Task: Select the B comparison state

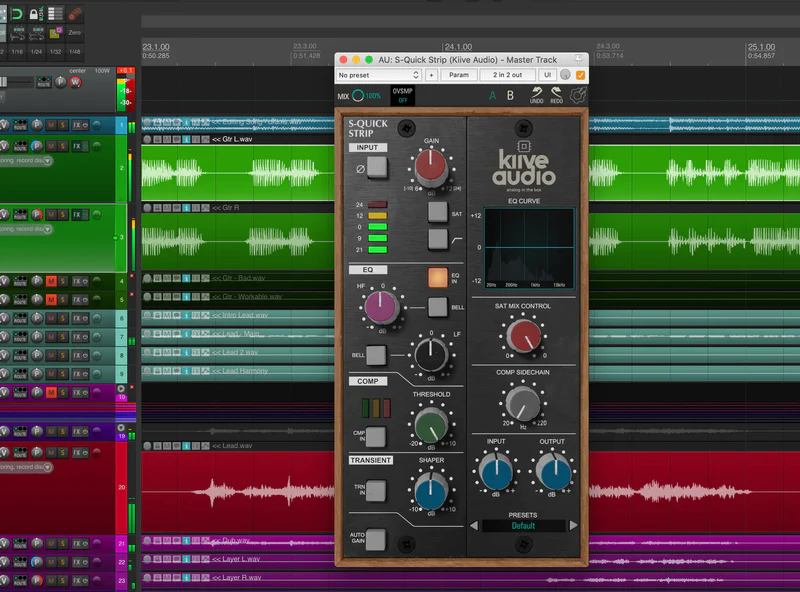Action: [x=510, y=95]
